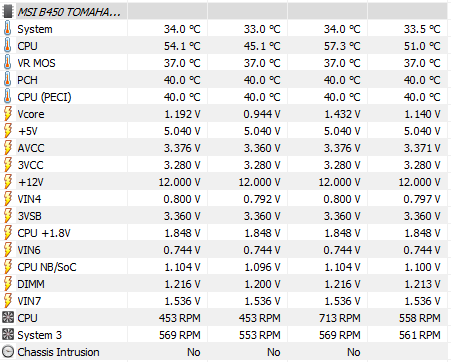Click the +12V voltage lightning icon
The image size is (451, 362).
tap(8, 182)
